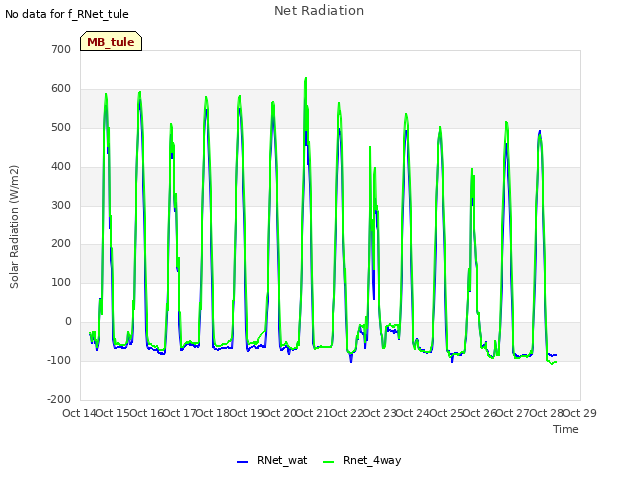Click the 400 y-axis tick label
The height and width of the screenshot is (480, 640).
[x=61, y=167]
